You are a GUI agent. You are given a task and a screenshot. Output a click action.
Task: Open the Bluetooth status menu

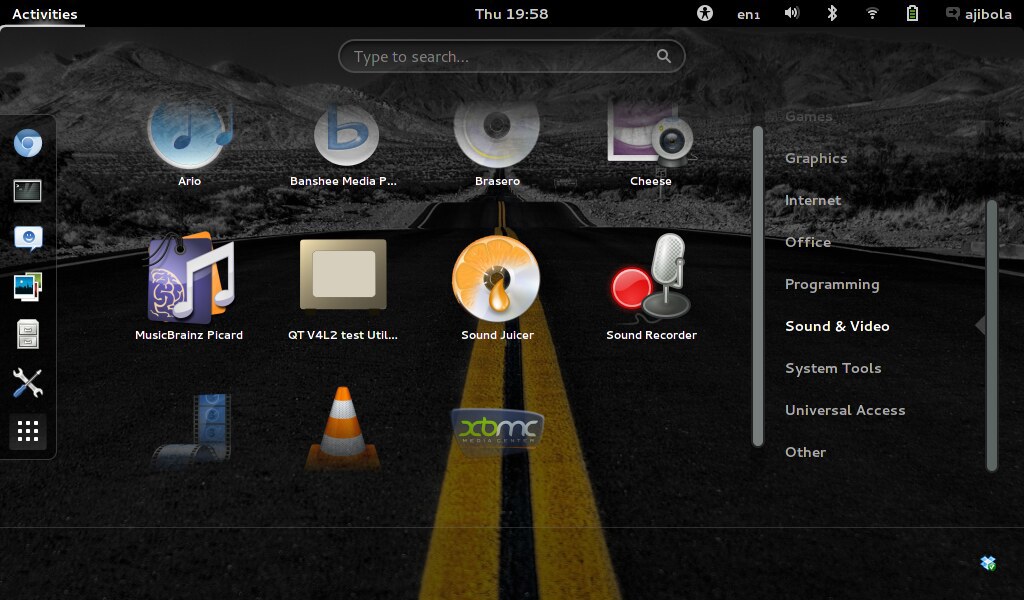coord(832,13)
